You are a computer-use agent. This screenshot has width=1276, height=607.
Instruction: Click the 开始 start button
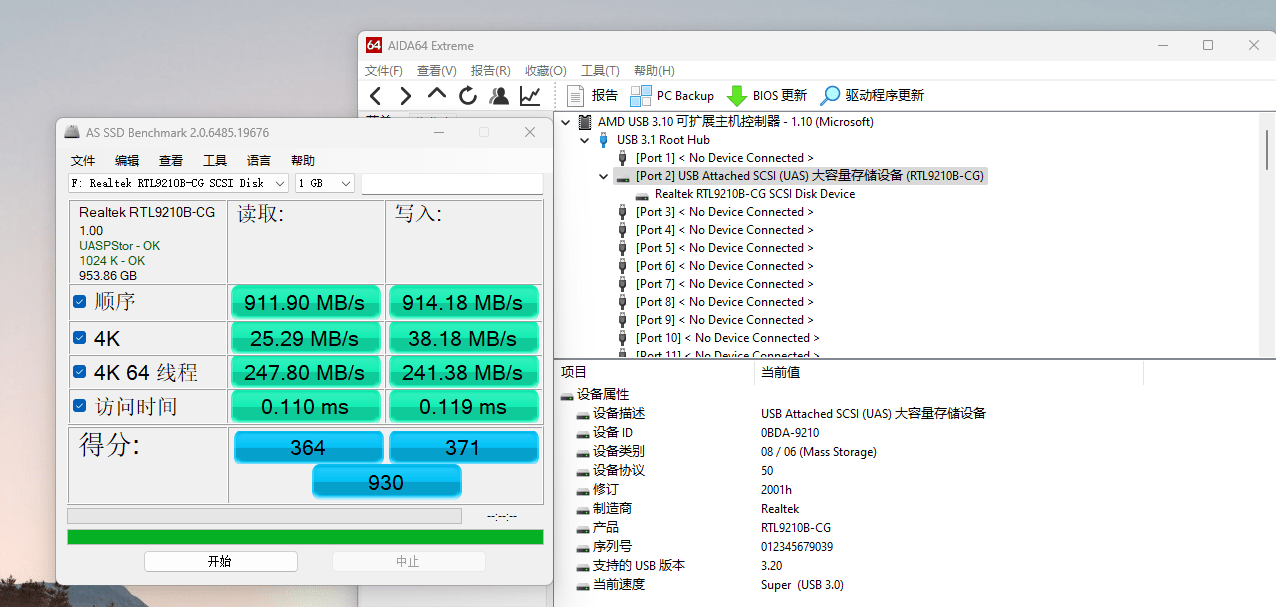click(x=220, y=561)
